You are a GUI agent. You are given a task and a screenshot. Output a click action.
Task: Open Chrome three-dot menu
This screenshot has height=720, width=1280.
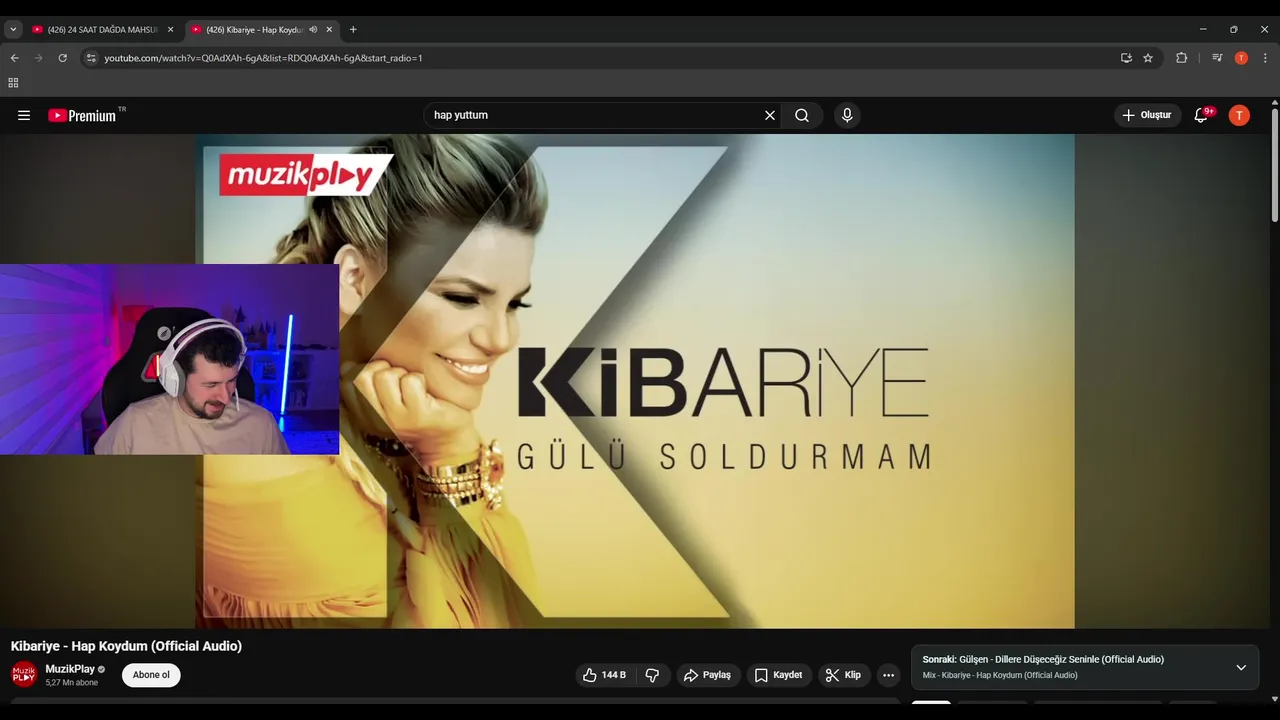pyautogui.click(x=1265, y=58)
